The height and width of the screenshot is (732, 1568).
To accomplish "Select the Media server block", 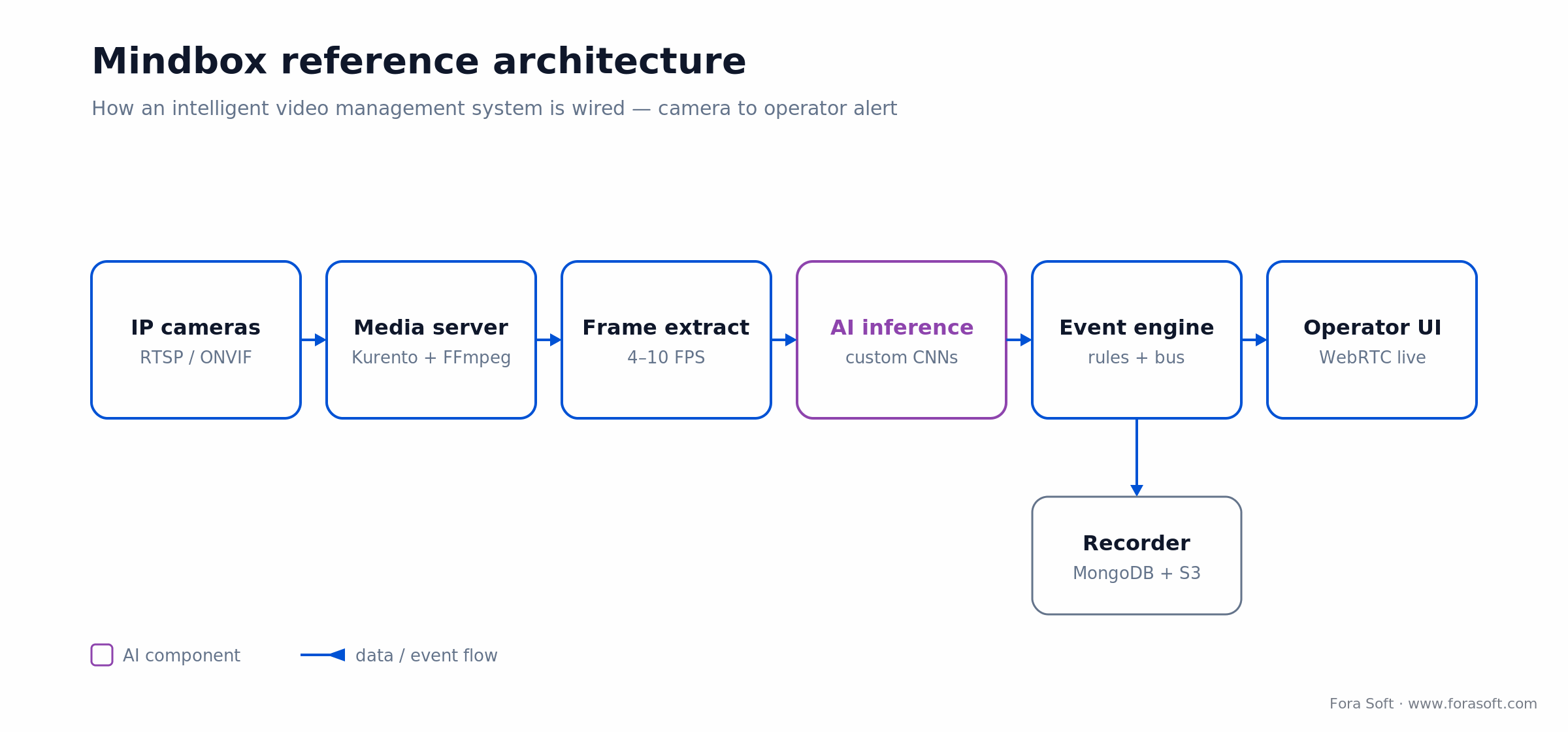I will pos(431,340).
